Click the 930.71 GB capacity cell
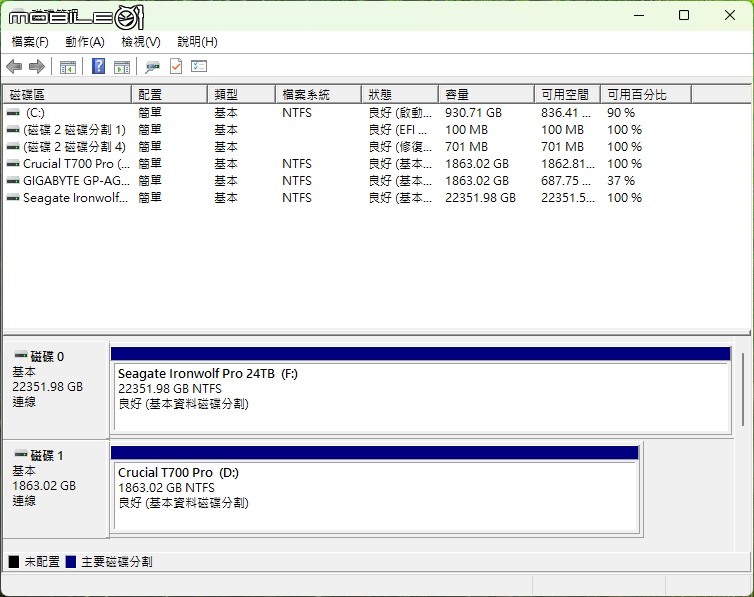The height and width of the screenshot is (597, 754). click(473, 113)
